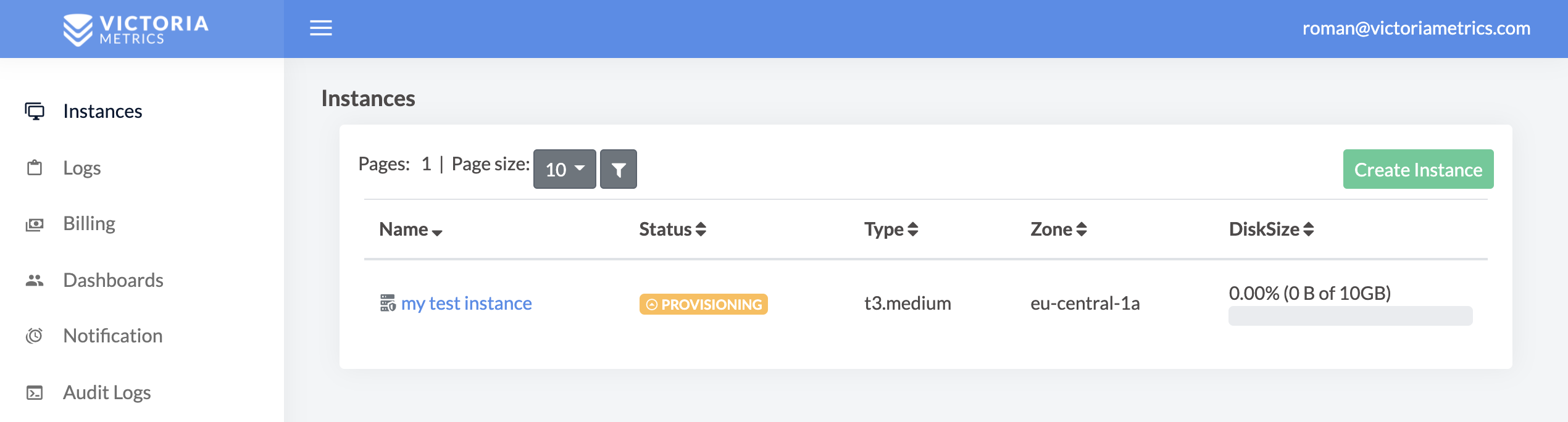
Task: Open the Billing menu item
Action: click(90, 224)
